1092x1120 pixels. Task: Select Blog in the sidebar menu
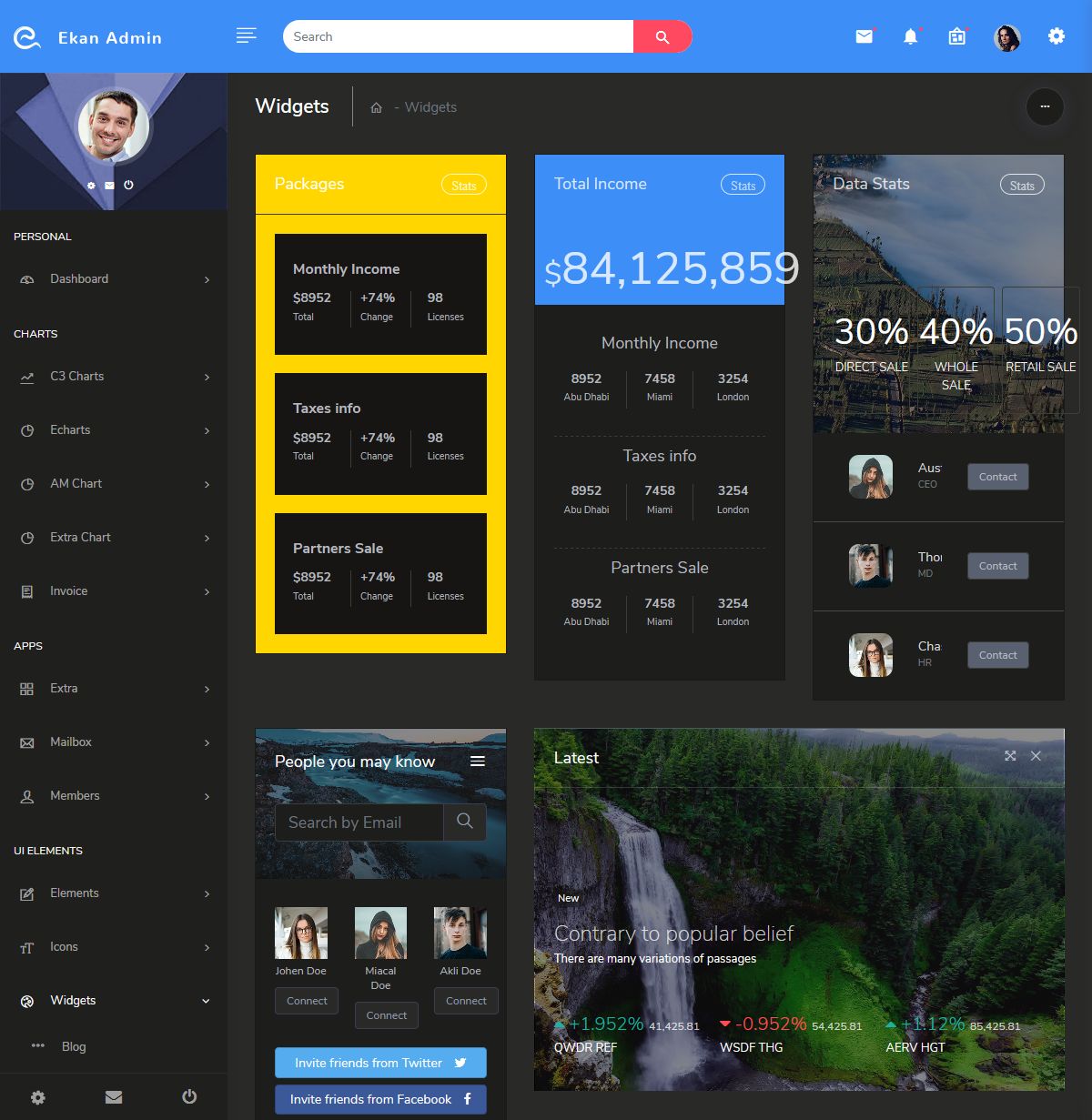73,1046
